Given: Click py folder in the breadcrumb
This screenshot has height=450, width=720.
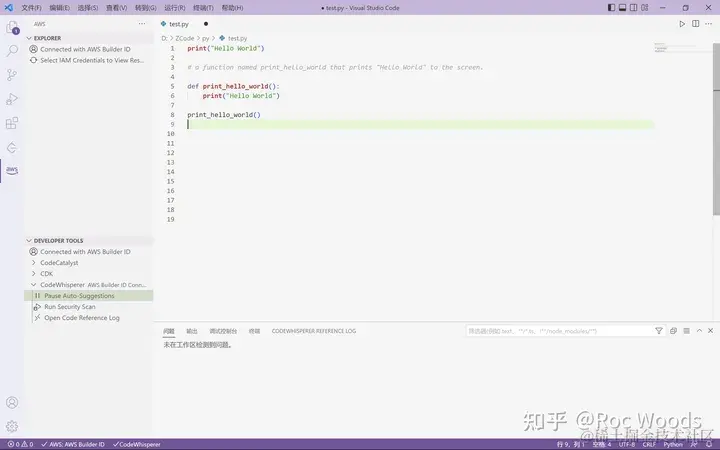Looking at the screenshot, I should pos(206,38).
